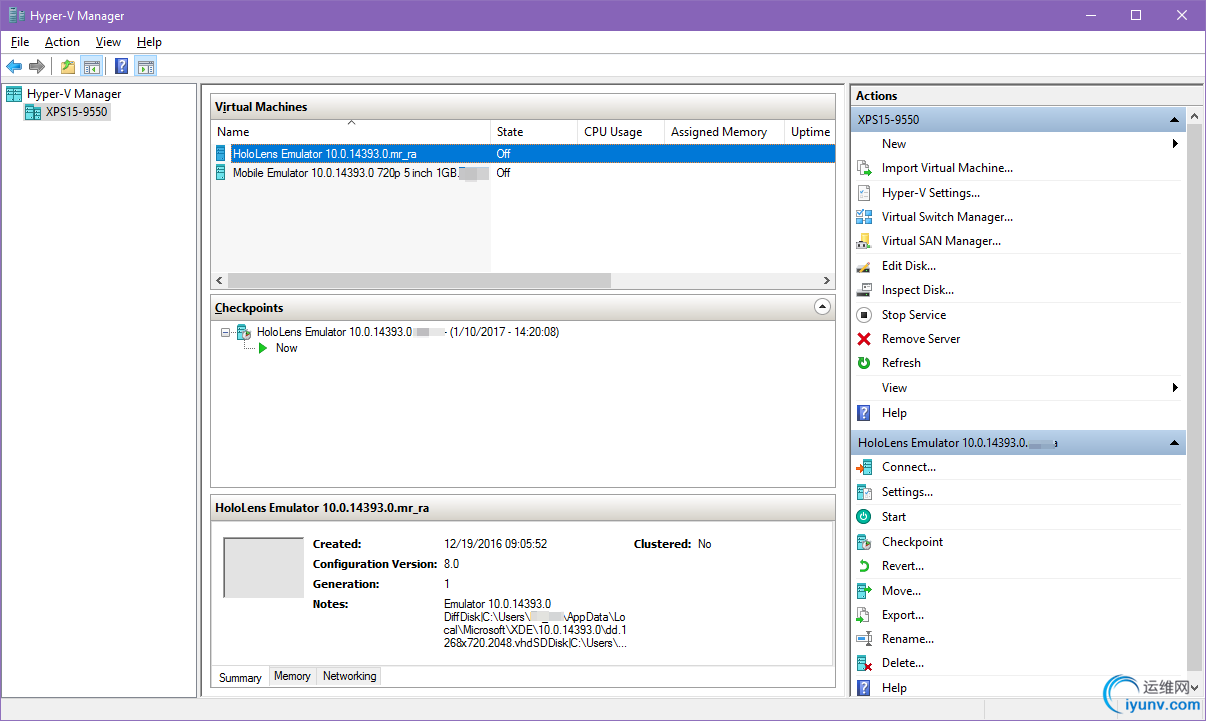Viewport: 1206px width, 721px height.
Task: Click the Export action icon
Action: point(864,615)
